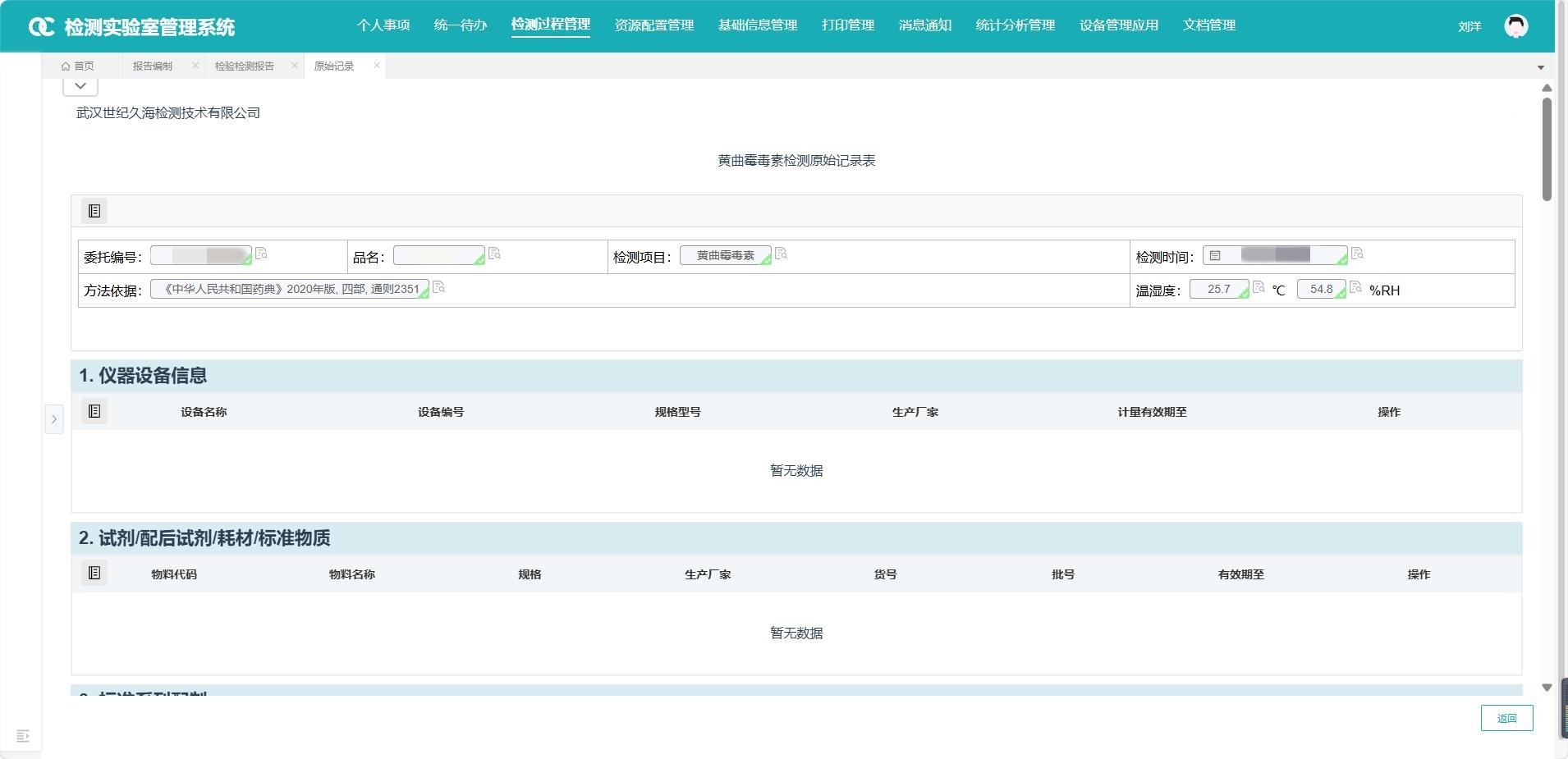The height and width of the screenshot is (759, 1568).
Task: Click the 返回 button
Action: [x=1506, y=718]
